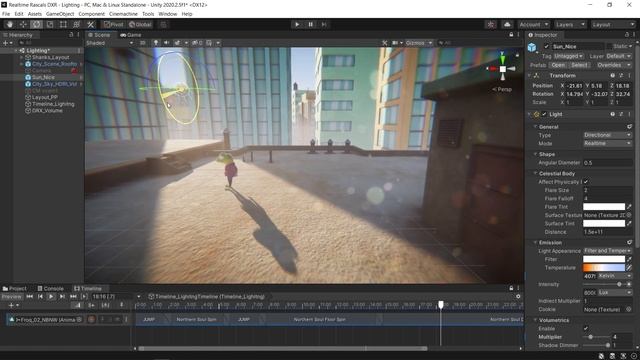
Task: Click the Angular Diameter input field
Action: (607, 163)
